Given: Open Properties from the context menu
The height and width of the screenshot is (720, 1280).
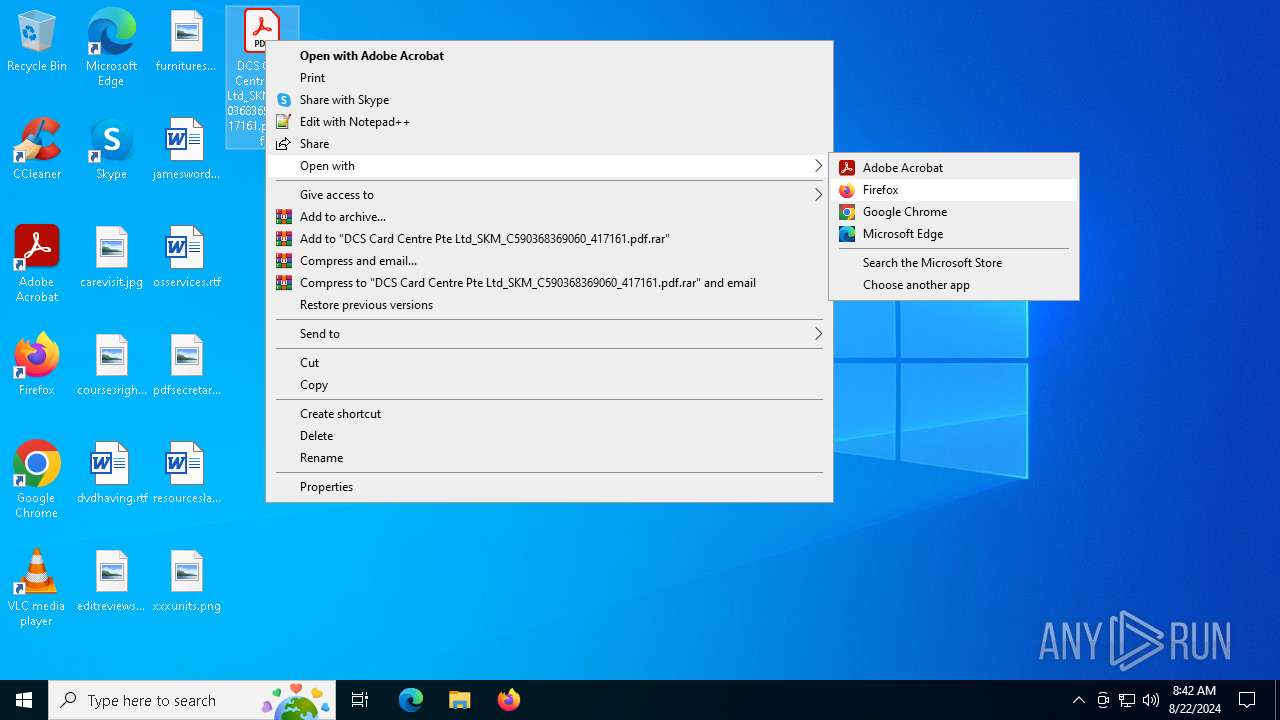Looking at the screenshot, I should (x=549, y=487).
